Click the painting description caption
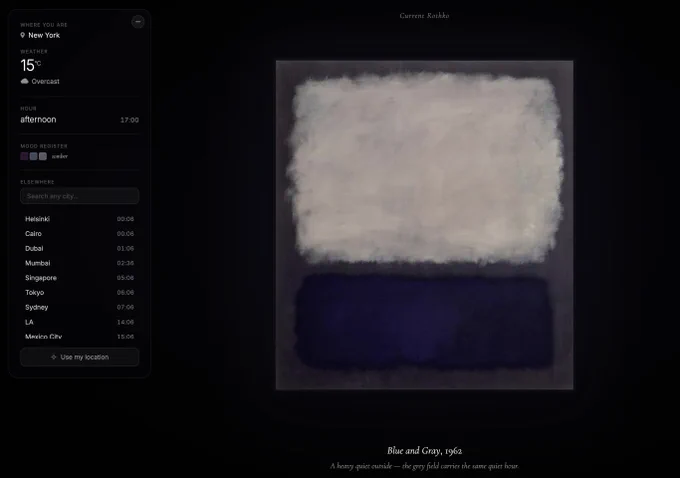Image resolution: width=680 pixels, height=478 pixels. click(425, 466)
